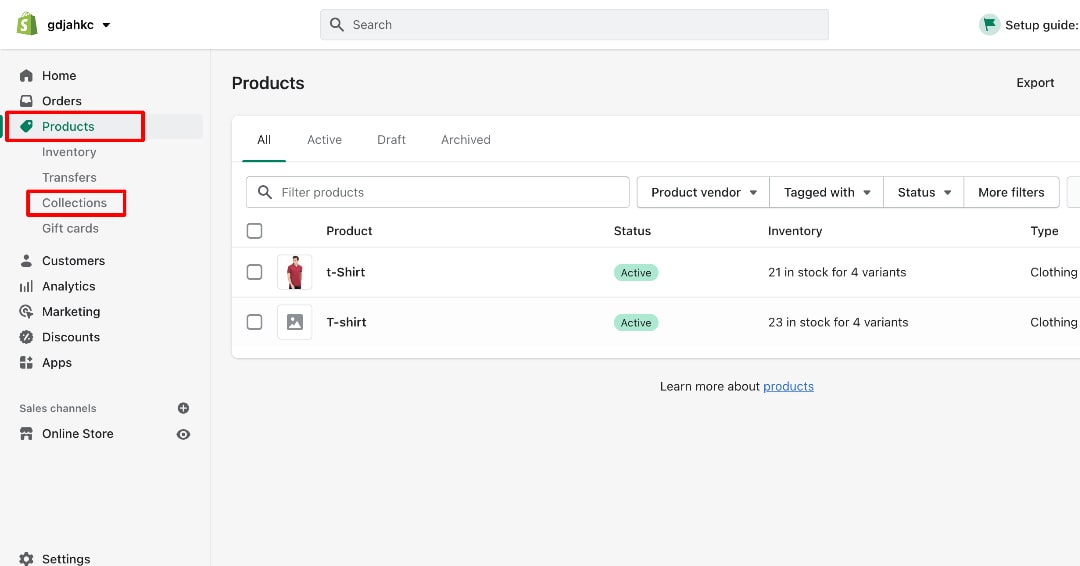Open T-shirt placeholder image thumbnail
The image size is (1080, 566).
(295, 322)
